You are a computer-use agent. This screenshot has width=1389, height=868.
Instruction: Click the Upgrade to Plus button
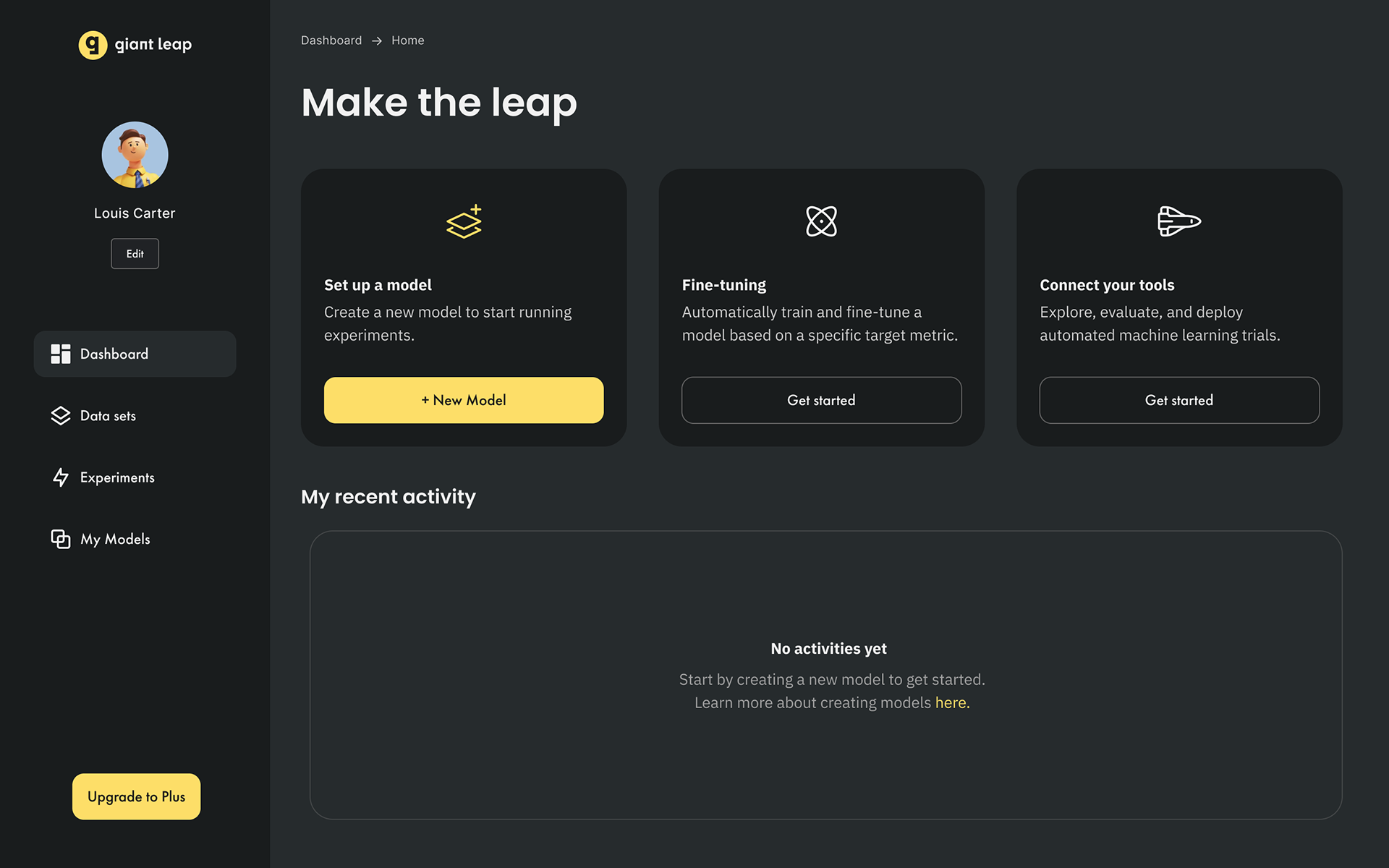tap(136, 796)
